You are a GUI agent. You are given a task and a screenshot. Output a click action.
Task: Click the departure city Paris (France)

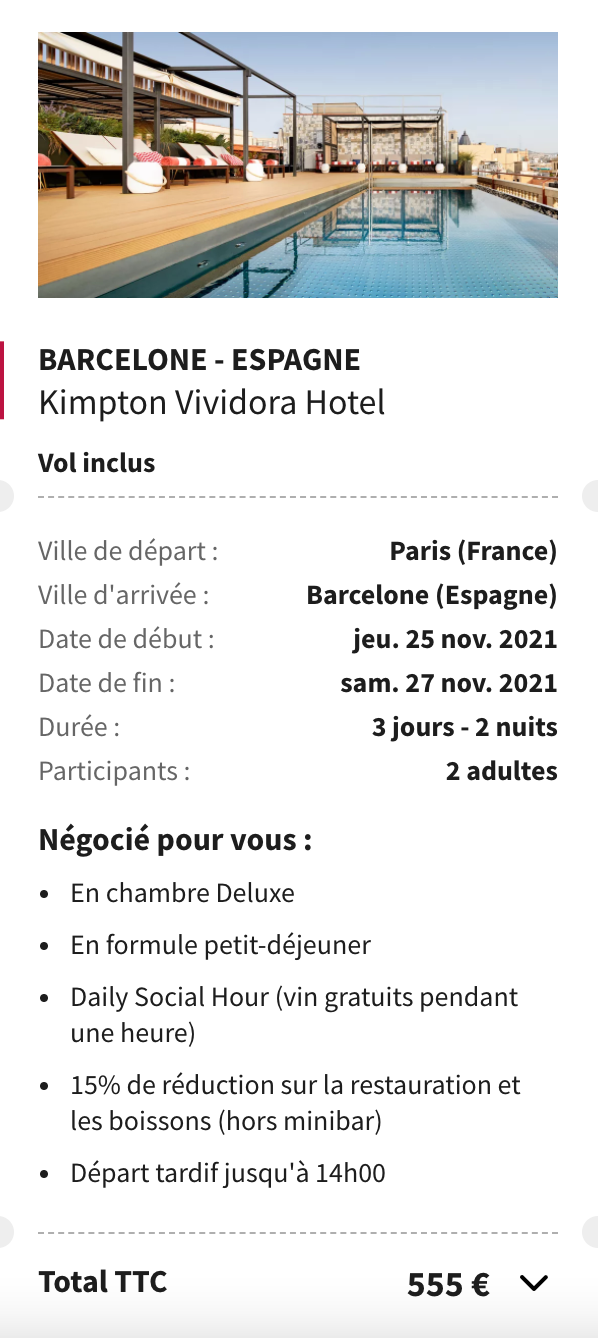(x=473, y=551)
